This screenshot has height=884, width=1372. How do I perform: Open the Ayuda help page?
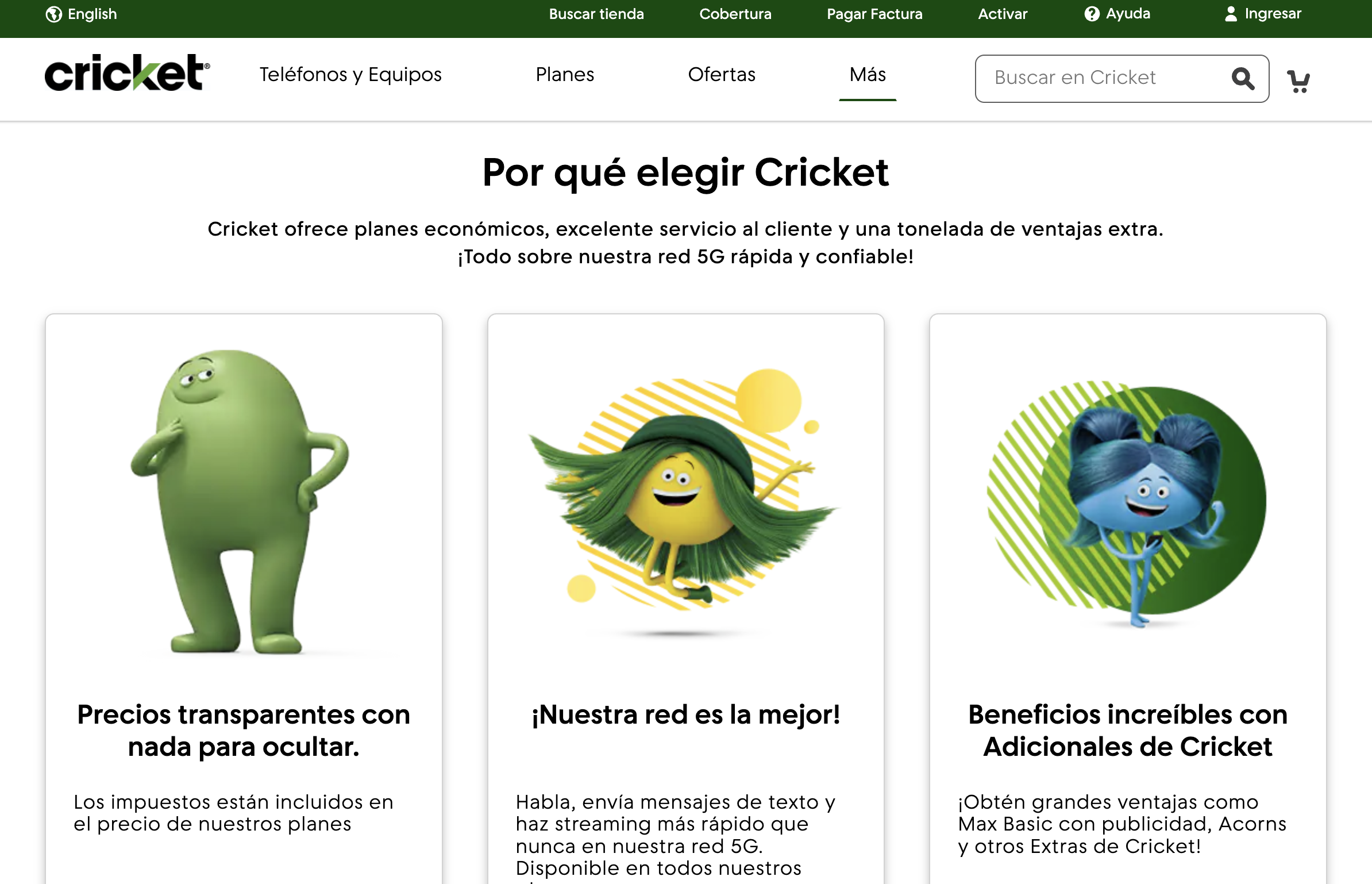(x=1128, y=14)
